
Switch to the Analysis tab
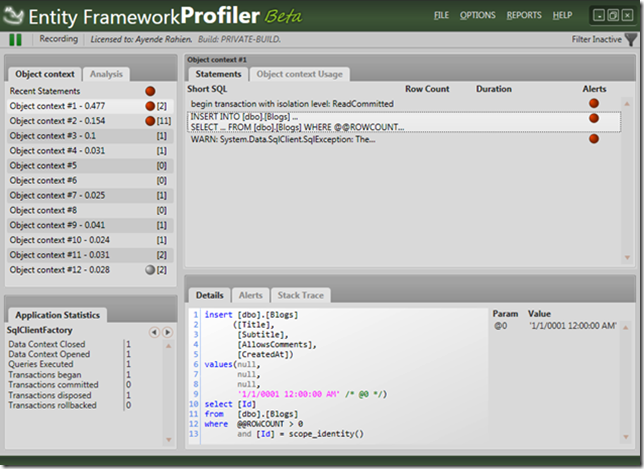point(106,74)
